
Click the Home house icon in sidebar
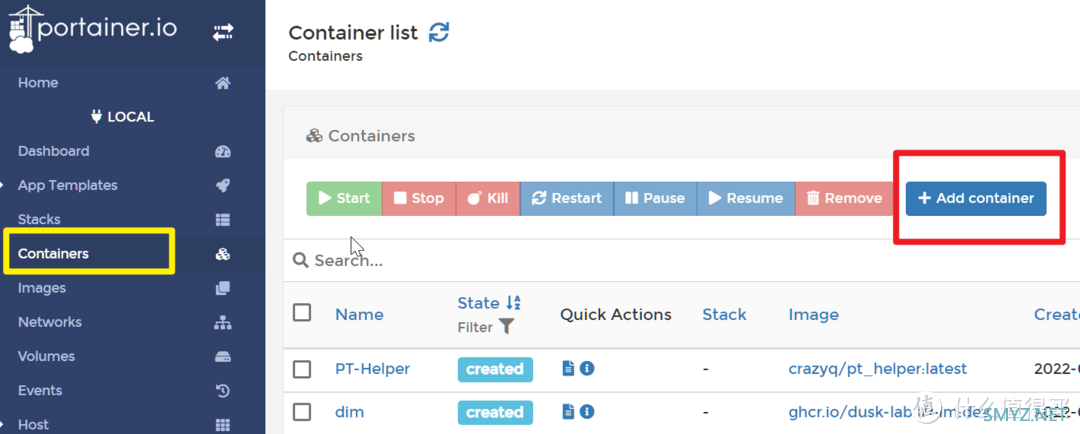pos(223,83)
